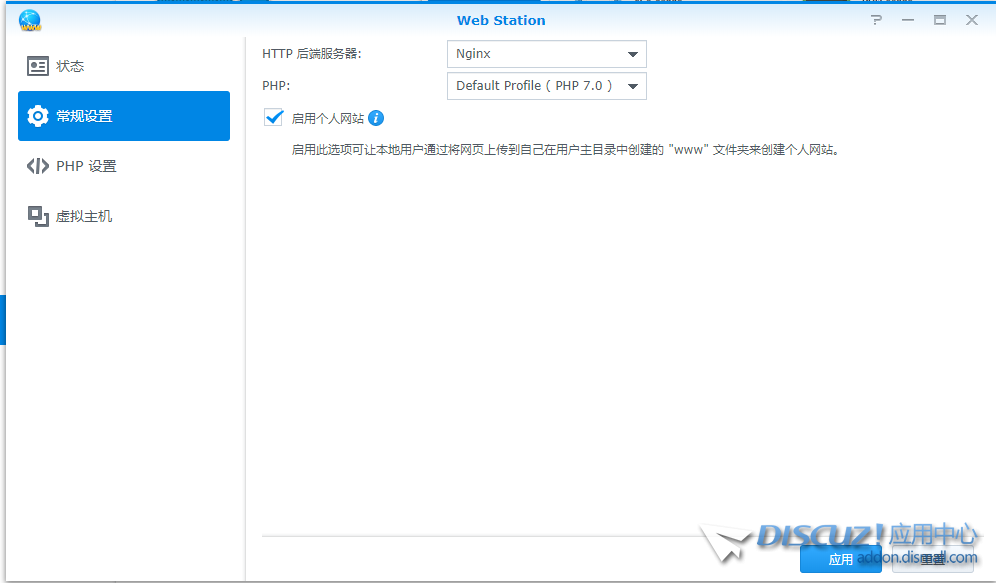
Task: Click the 状态 status card icon
Action: (x=37, y=66)
